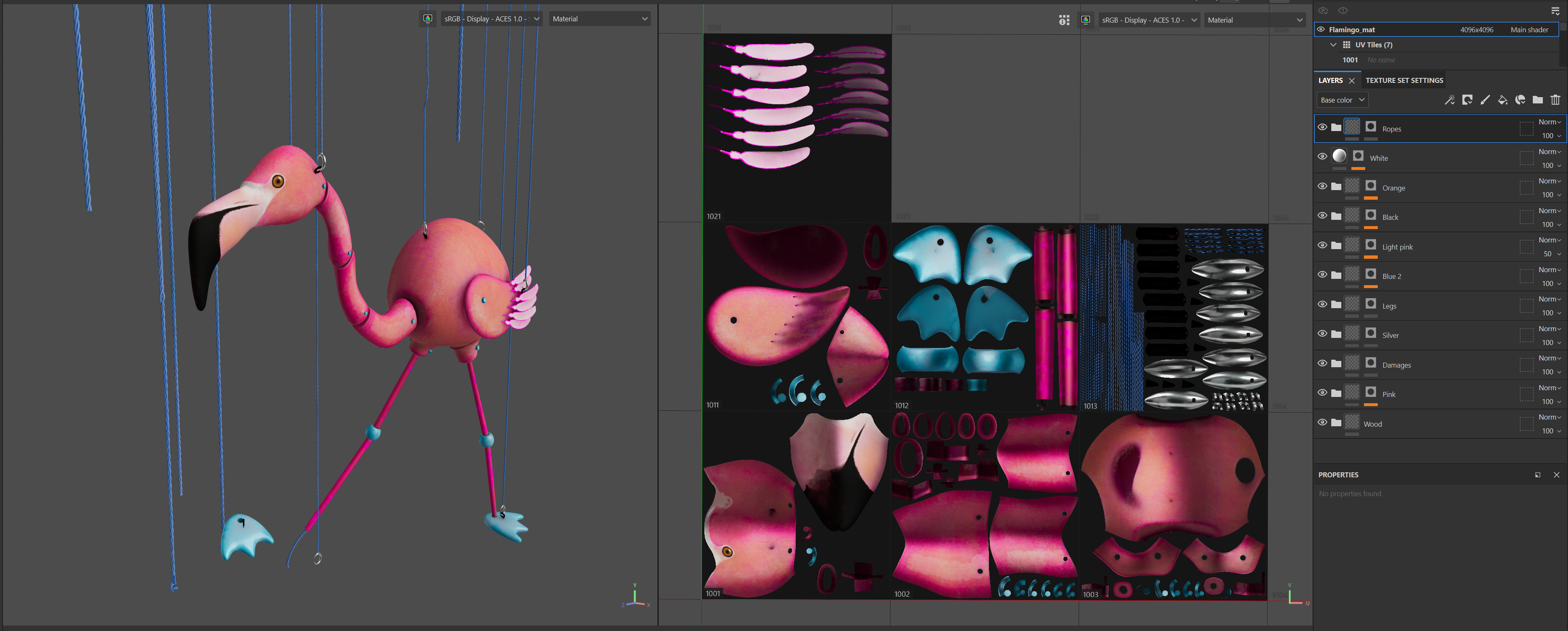The image size is (1568, 631).
Task: Switch to Texture Set Settings tab
Action: point(1404,80)
